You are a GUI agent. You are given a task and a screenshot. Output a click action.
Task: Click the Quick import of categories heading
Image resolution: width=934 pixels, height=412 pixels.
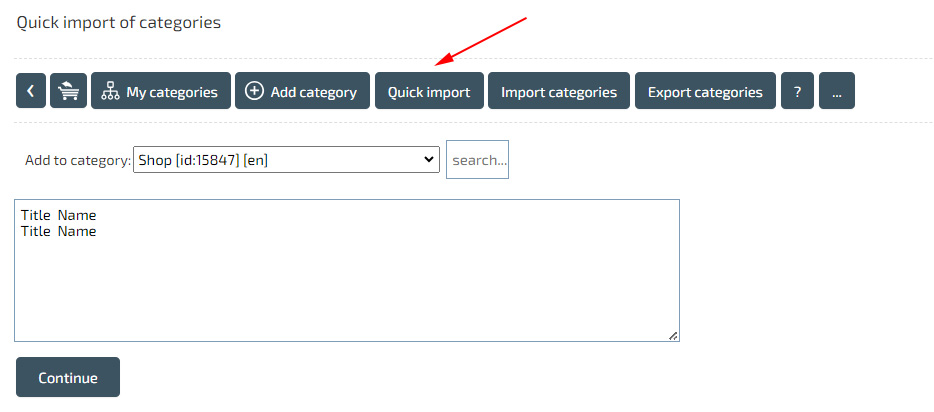tap(119, 22)
